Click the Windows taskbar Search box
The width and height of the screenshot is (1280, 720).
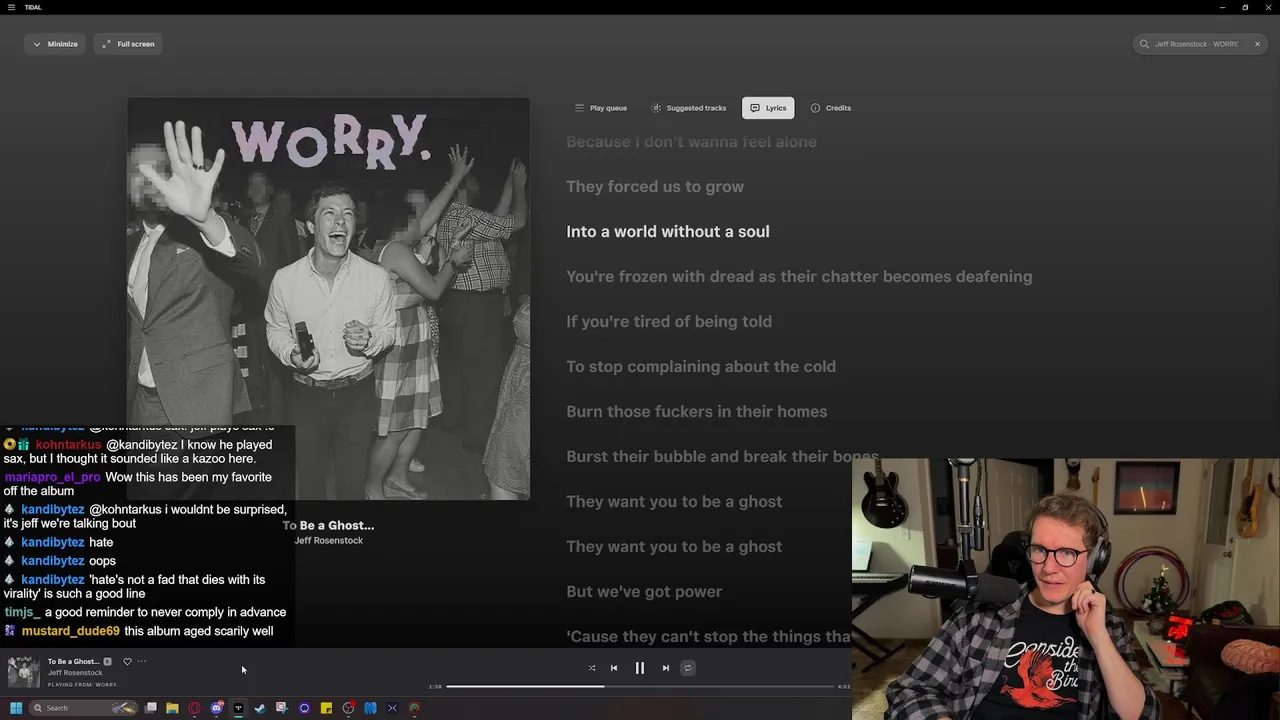coord(84,708)
